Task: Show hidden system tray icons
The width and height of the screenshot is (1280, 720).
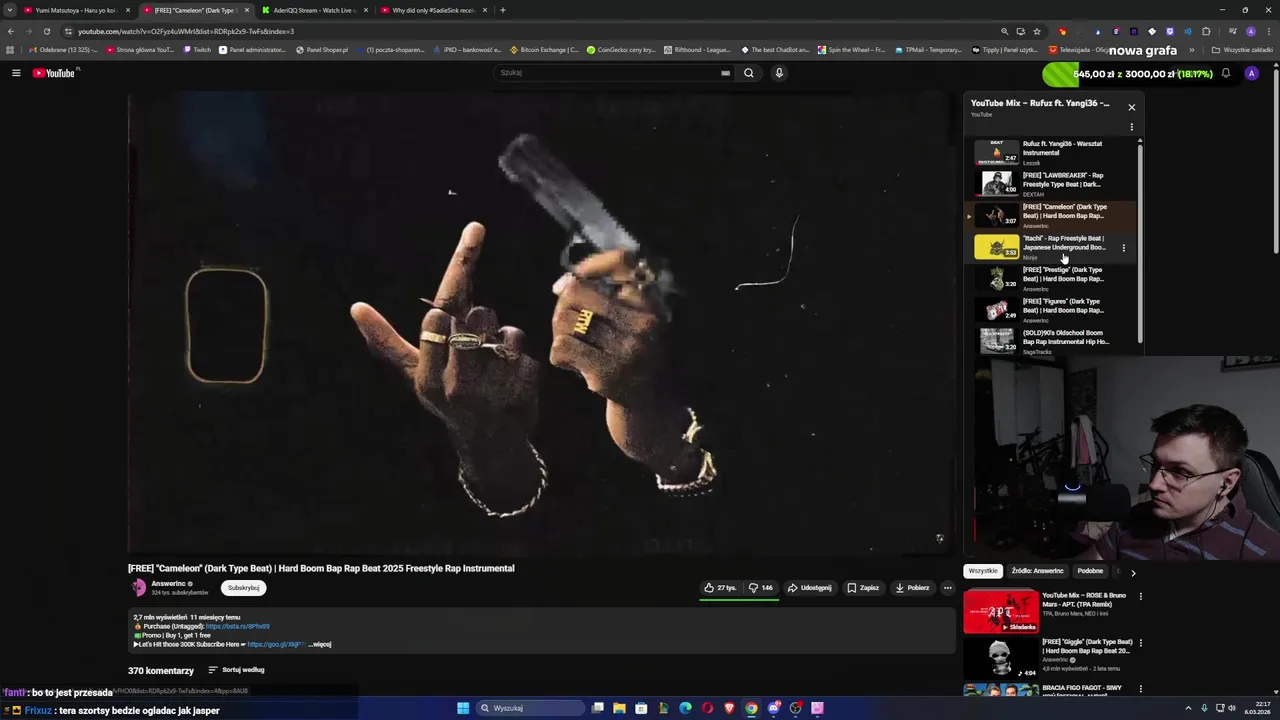Action: (x=1188, y=708)
